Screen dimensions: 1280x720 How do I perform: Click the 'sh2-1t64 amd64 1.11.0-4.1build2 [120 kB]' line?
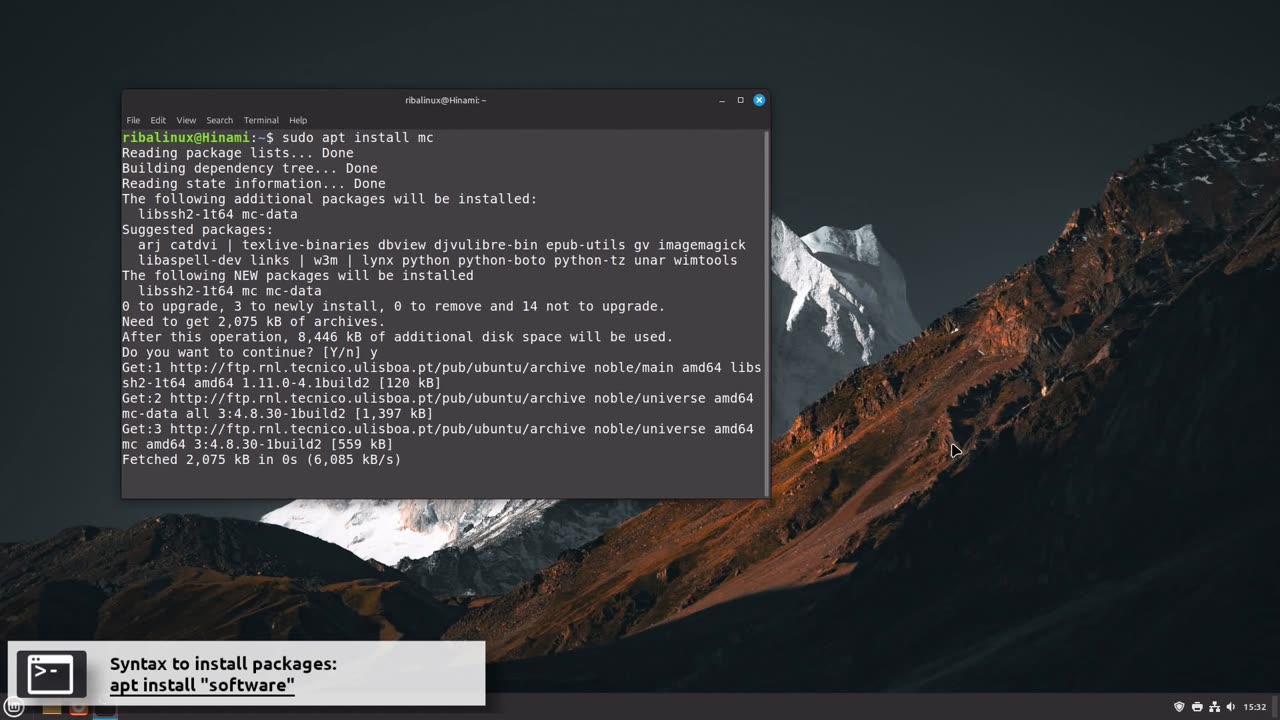click(282, 383)
